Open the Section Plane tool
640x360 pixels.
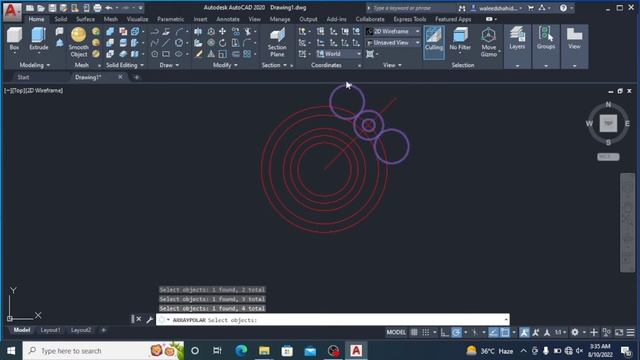pos(277,42)
